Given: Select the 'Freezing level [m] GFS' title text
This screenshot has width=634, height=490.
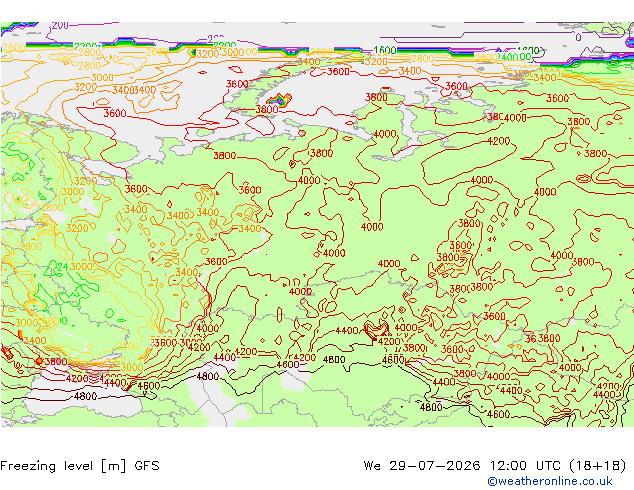Looking at the screenshot, I should pos(80,466).
